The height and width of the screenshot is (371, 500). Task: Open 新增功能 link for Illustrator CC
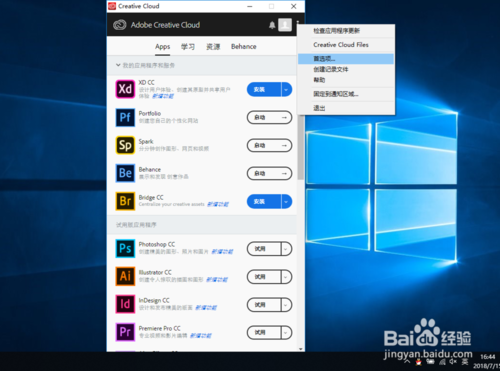coord(217,279)
